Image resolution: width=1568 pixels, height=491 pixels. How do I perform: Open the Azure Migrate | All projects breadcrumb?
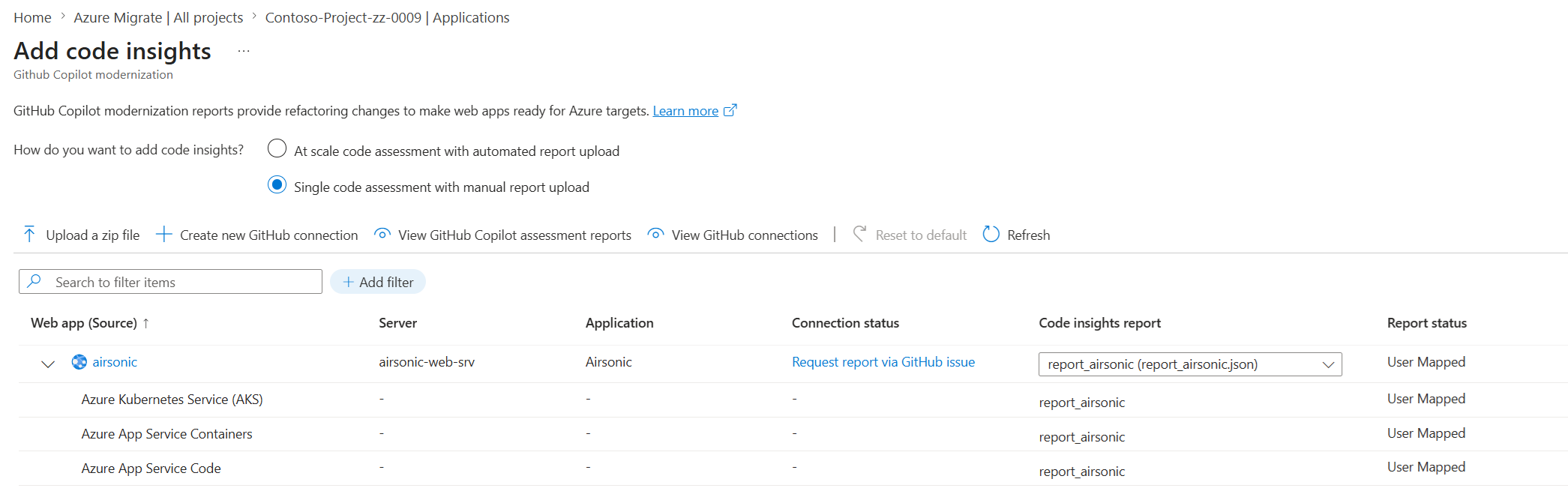click(158, 17)
